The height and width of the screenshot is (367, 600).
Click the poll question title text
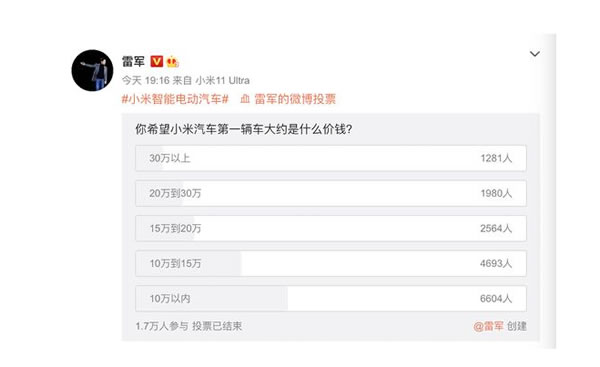pos(244,129)
